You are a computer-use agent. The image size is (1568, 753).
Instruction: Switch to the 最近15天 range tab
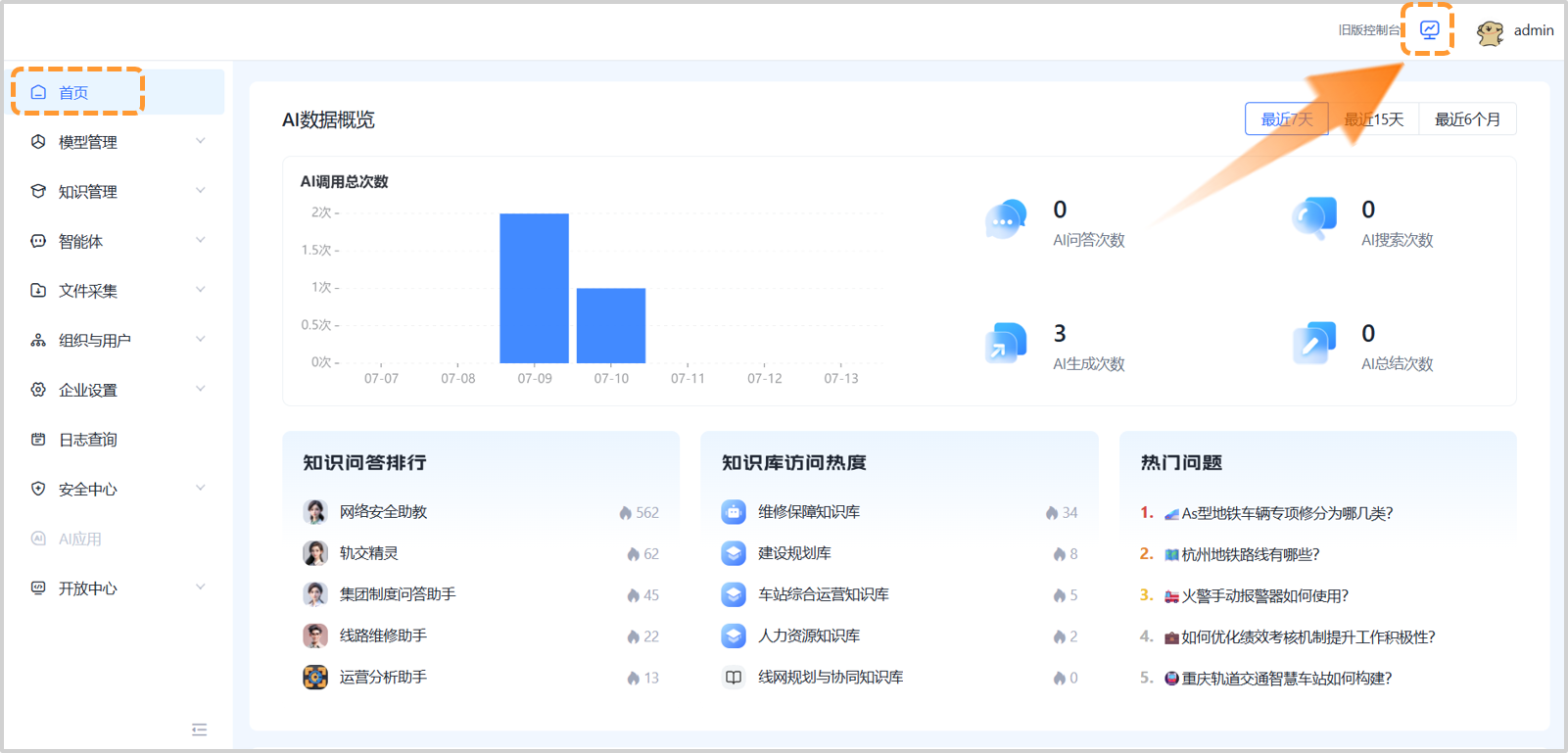[x=1374, y=118]
